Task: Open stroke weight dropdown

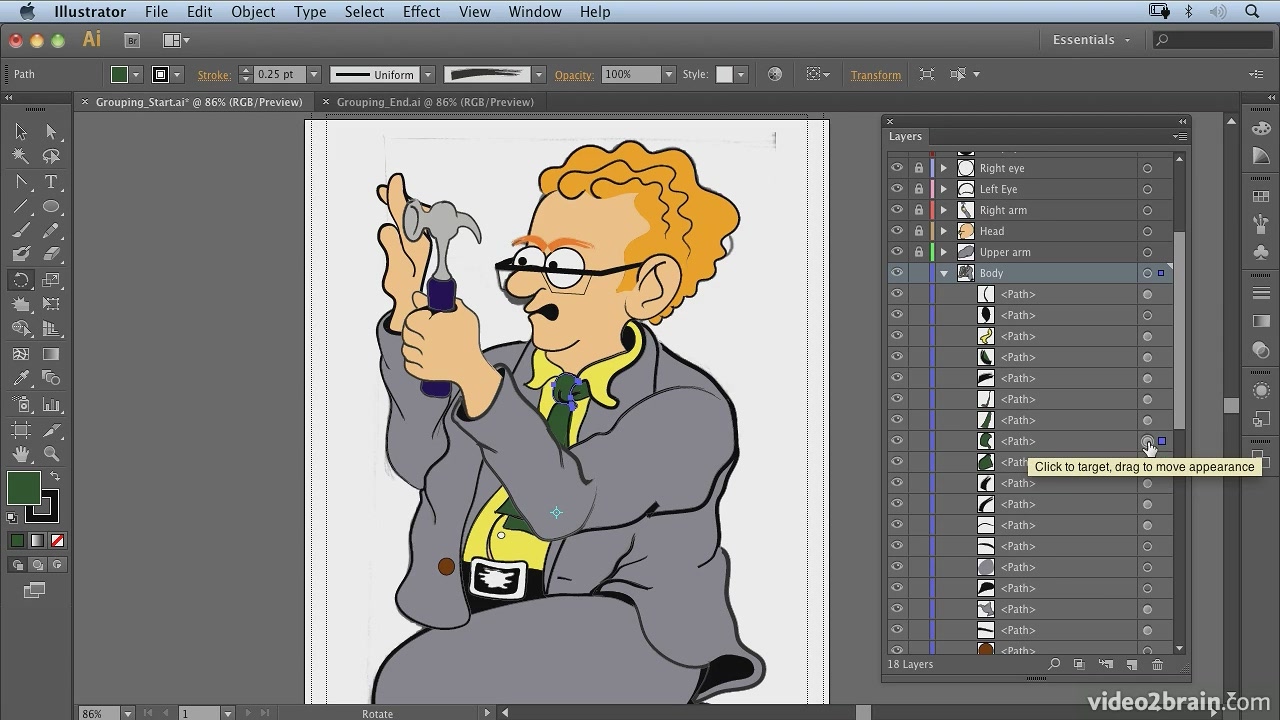Action: (313, 74)
